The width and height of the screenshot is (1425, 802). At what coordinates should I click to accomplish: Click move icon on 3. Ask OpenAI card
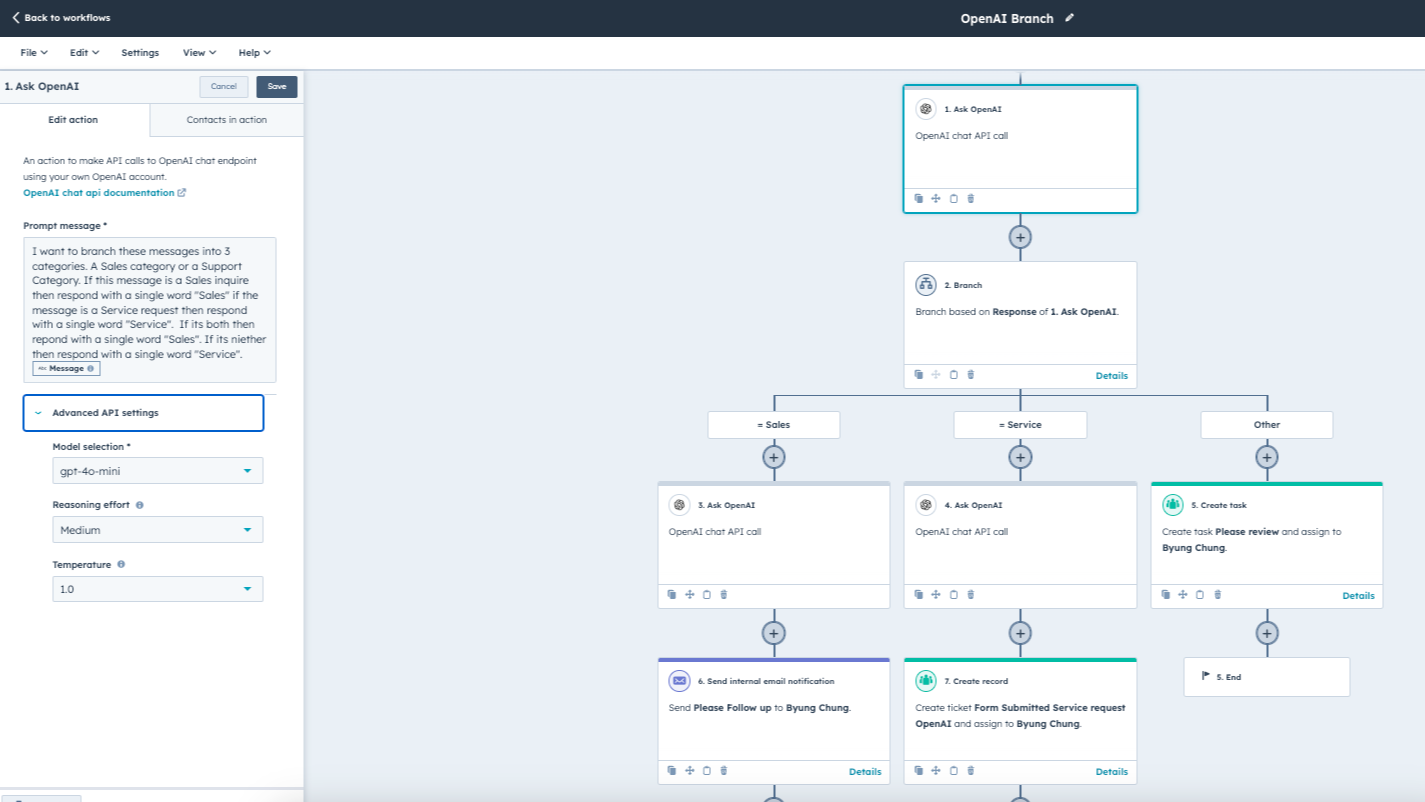click(x=689, y=595)
